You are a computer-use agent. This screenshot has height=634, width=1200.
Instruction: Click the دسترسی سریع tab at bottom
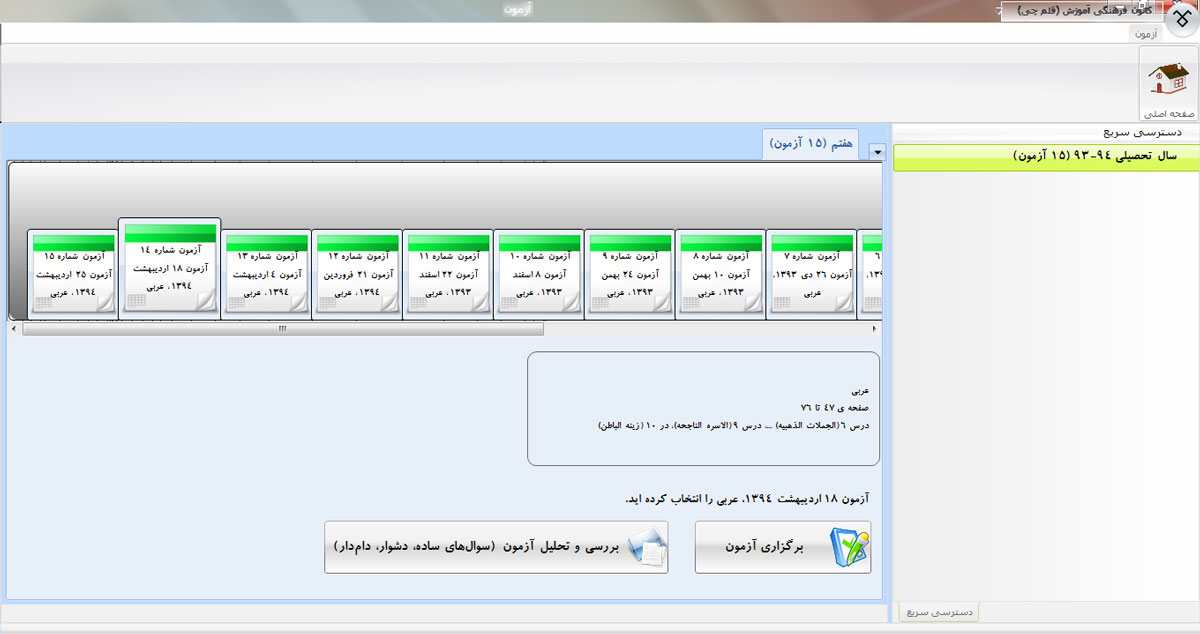(937, 612)
